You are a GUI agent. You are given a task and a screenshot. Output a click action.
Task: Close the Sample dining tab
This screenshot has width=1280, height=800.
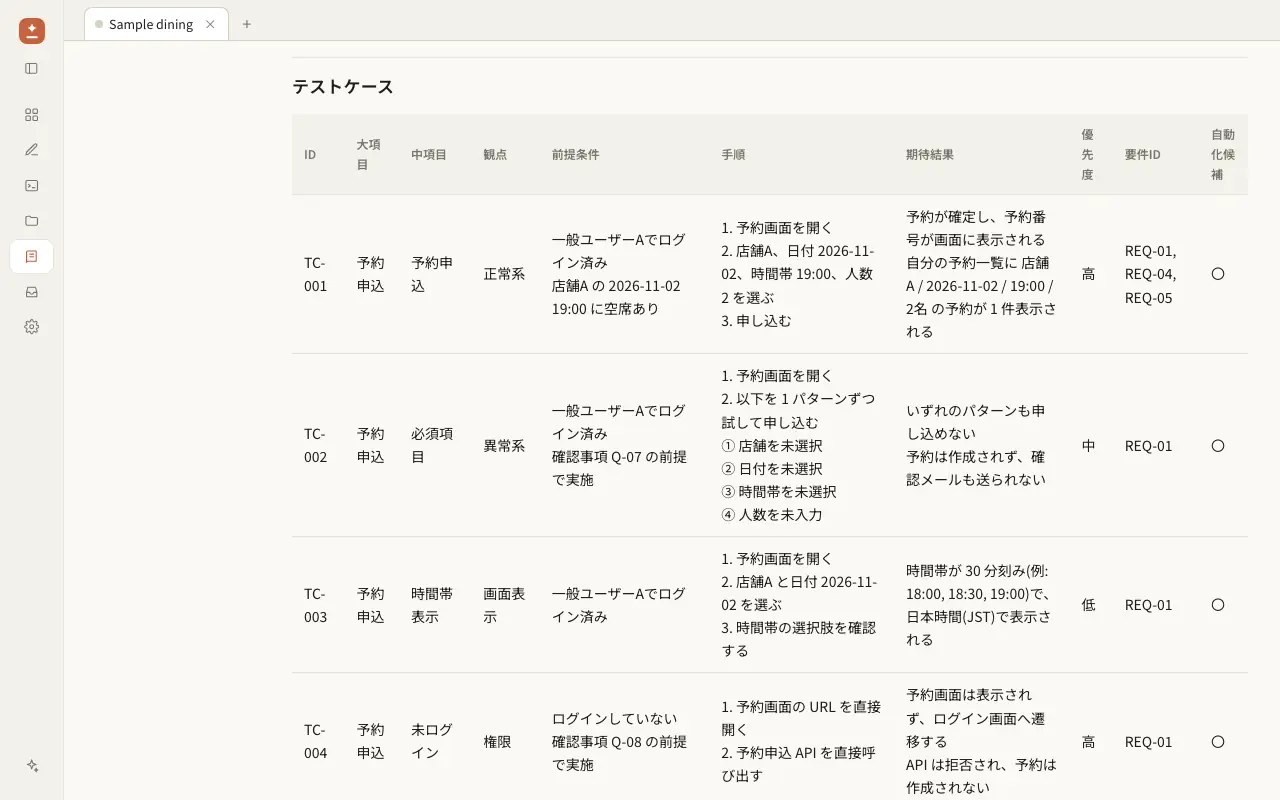click(x=210, y=24)
